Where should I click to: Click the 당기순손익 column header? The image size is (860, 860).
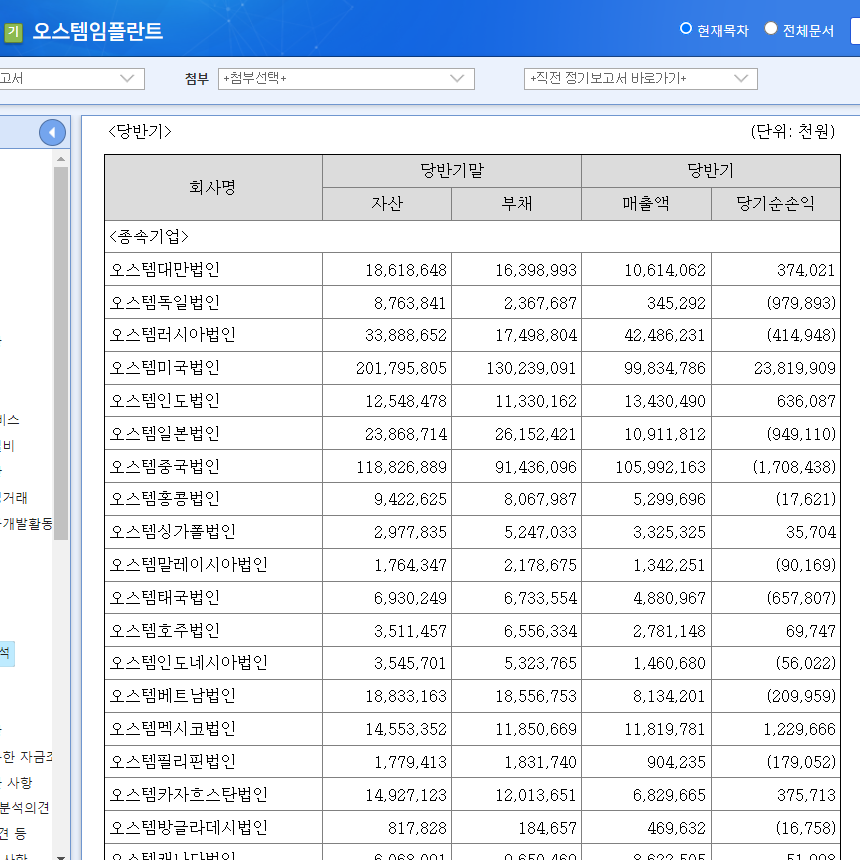pyautogui.click(x=776, y=204)
